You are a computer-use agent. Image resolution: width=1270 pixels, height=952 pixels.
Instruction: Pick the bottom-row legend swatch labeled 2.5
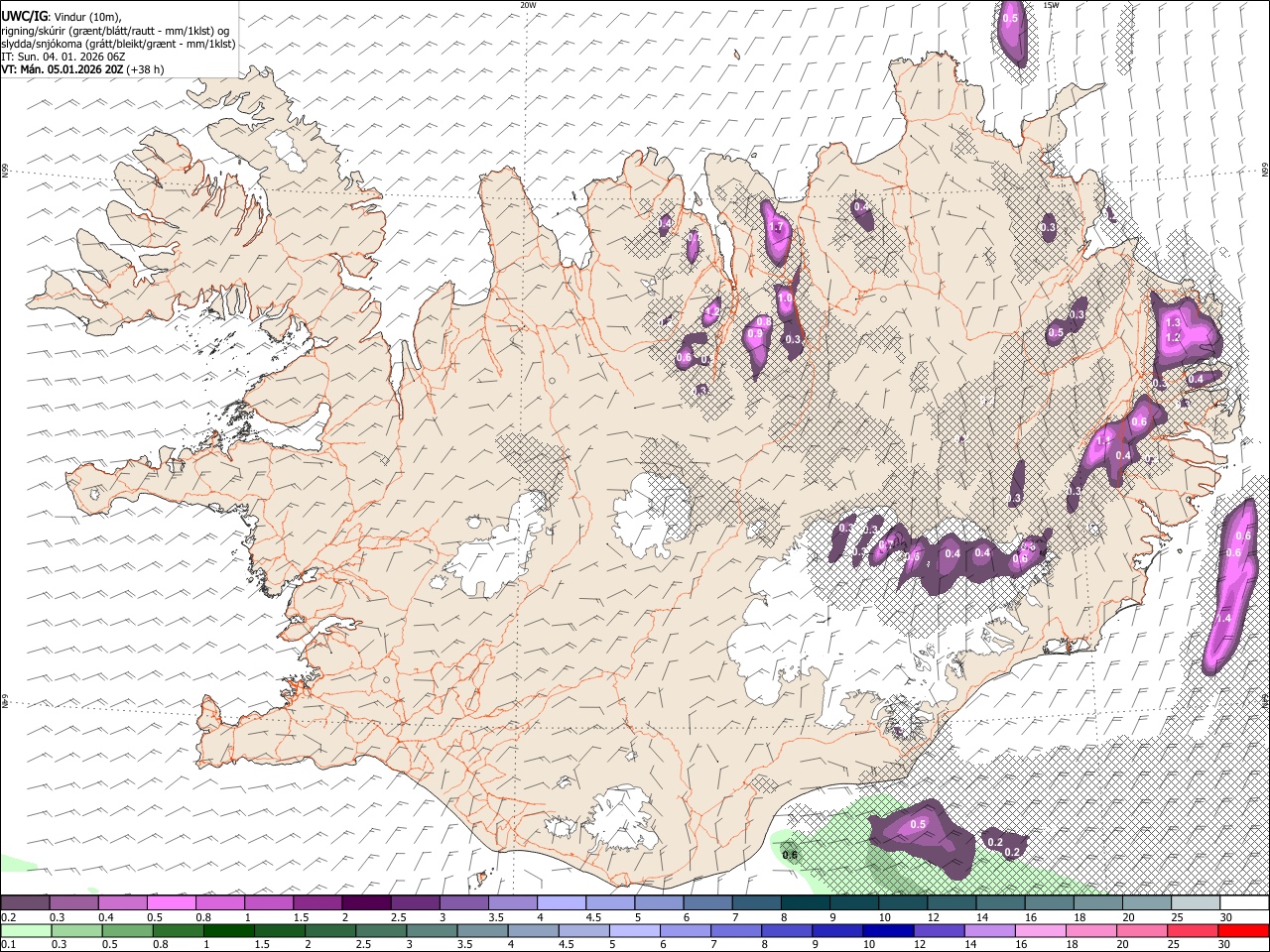[381, 931]
